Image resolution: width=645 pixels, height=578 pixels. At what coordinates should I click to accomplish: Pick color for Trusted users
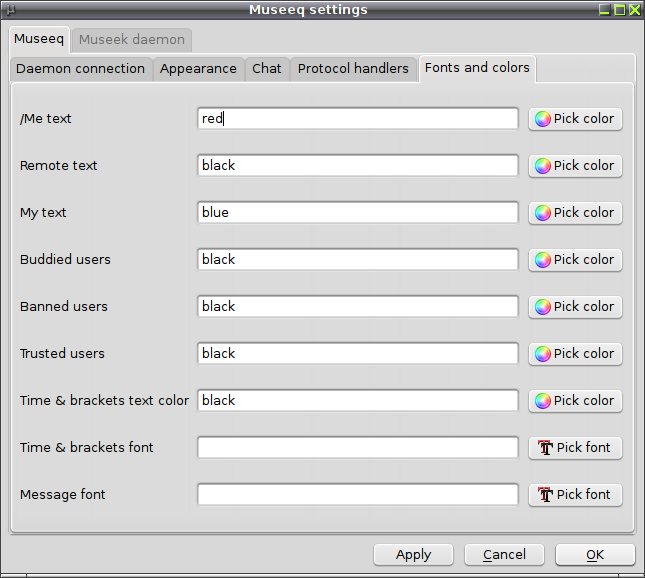point(575,353)
